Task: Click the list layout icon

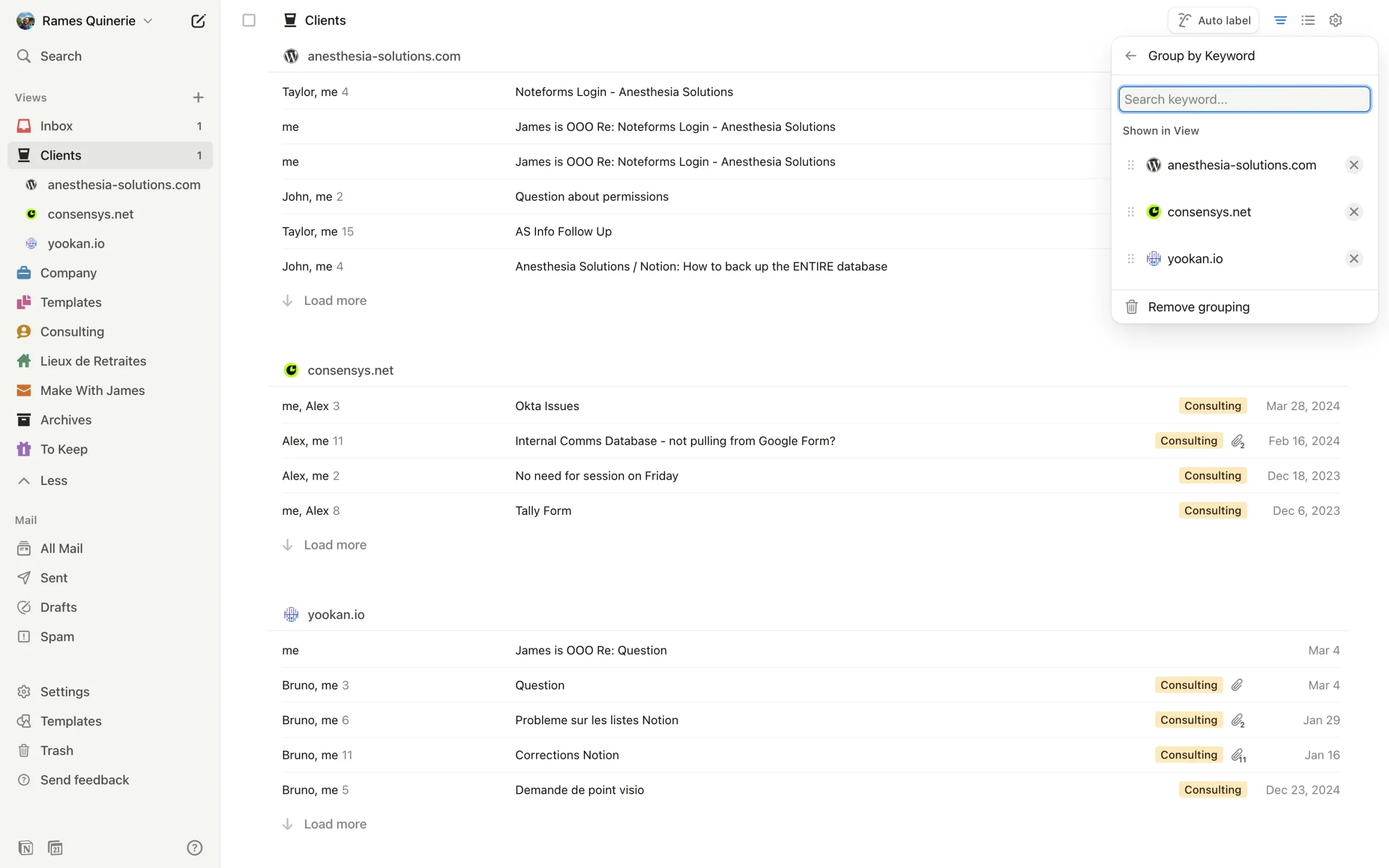Action: coord(1308,21)
